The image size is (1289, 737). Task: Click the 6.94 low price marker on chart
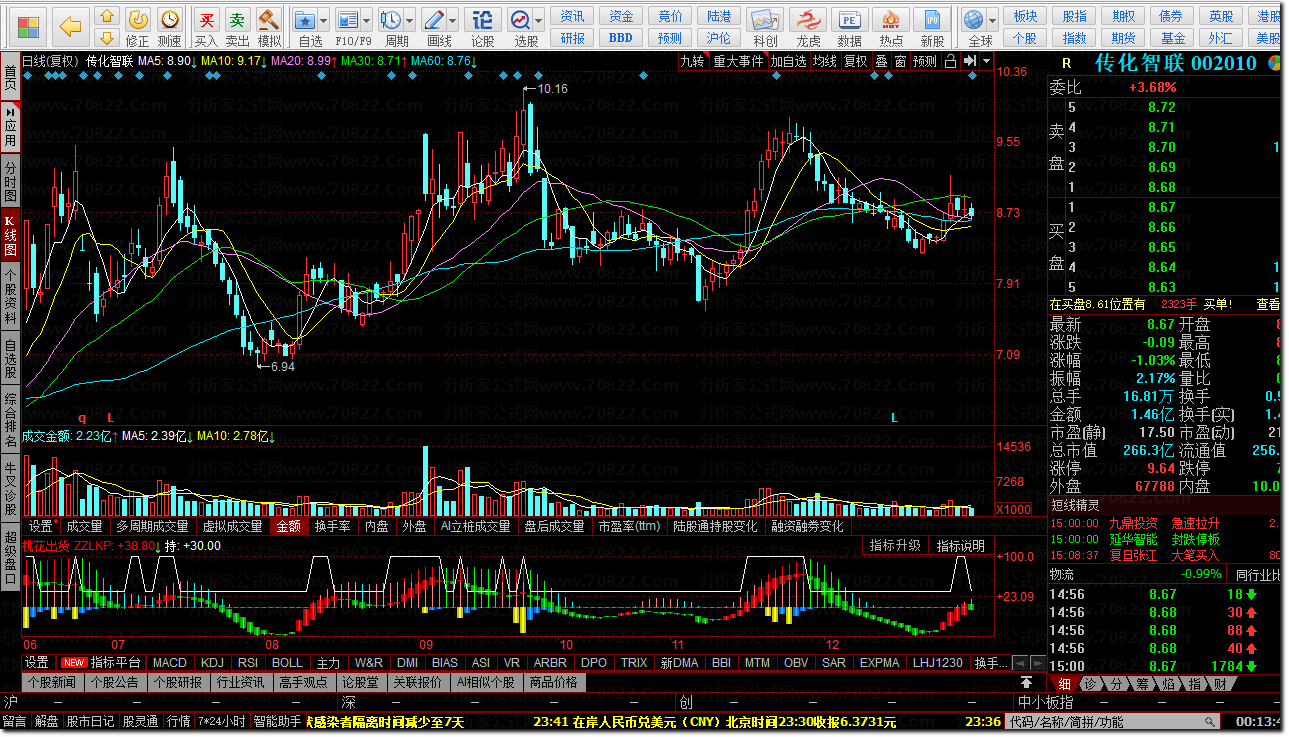click(275, 366)
